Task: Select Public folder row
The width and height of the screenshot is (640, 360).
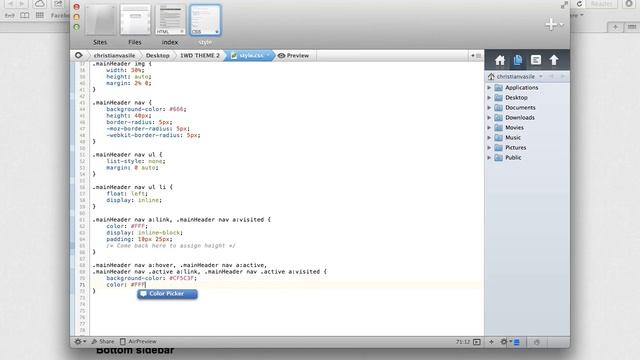Action: click(x=527, y=158)
